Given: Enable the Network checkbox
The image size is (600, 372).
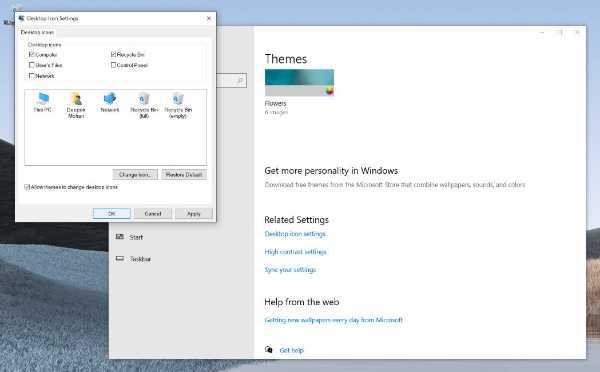Looking at the screenshot, I should point(32,76).
